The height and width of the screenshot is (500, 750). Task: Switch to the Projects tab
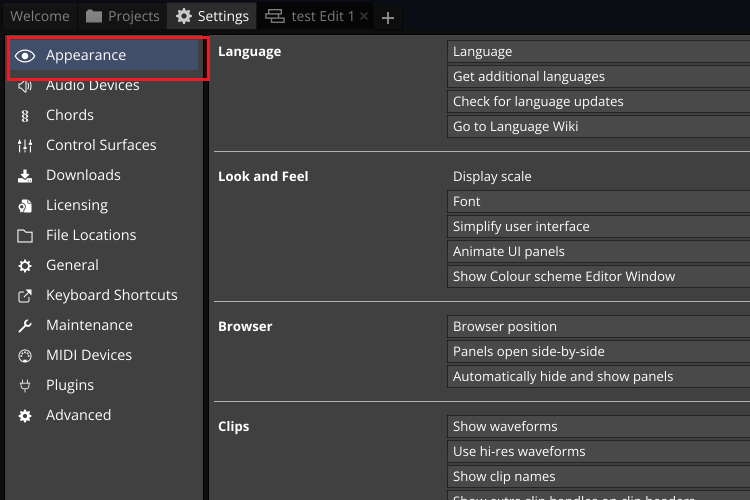click(122, 16)
